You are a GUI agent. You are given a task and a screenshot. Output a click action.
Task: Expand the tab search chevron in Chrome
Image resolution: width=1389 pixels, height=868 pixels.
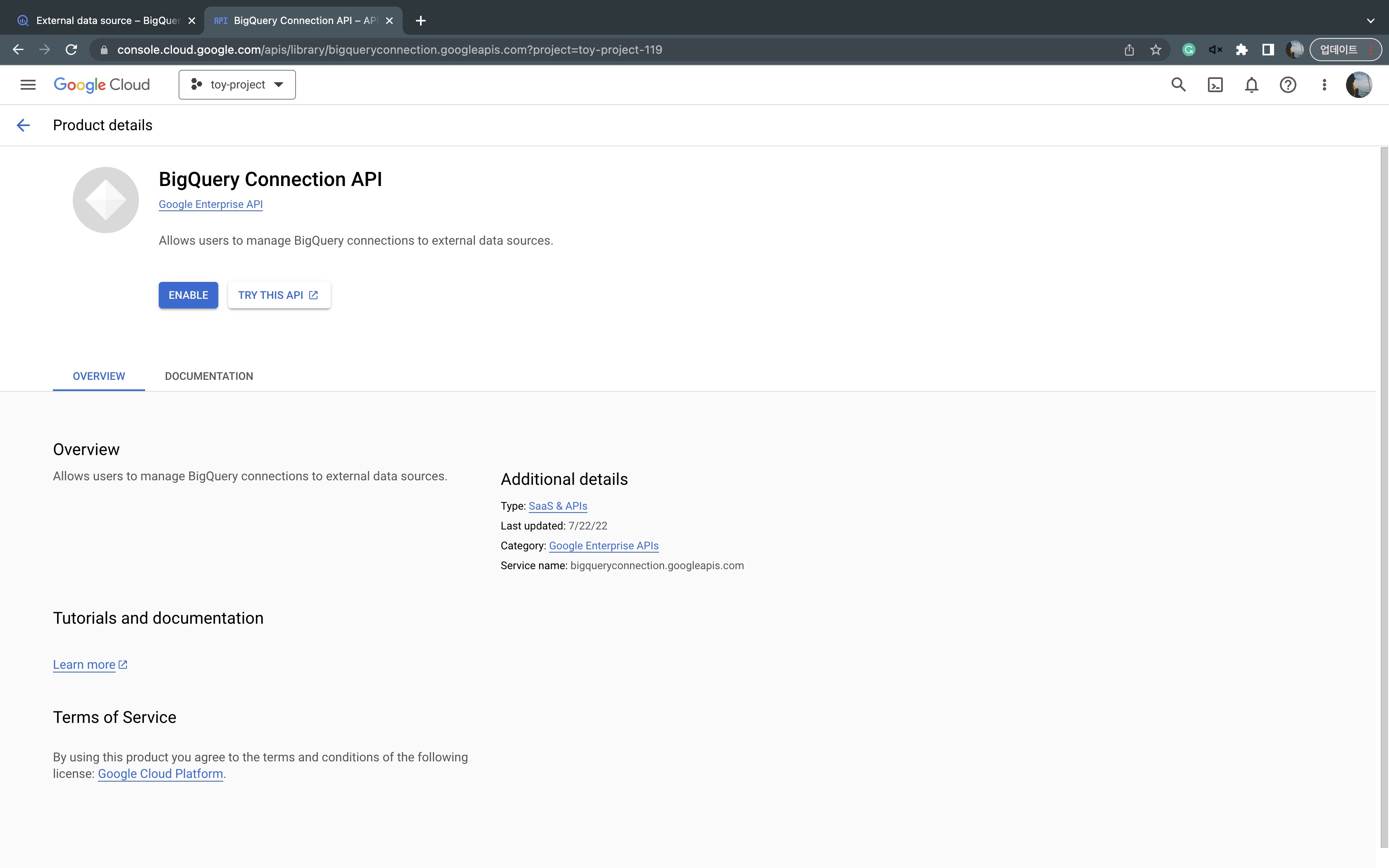pos(1370,21)
